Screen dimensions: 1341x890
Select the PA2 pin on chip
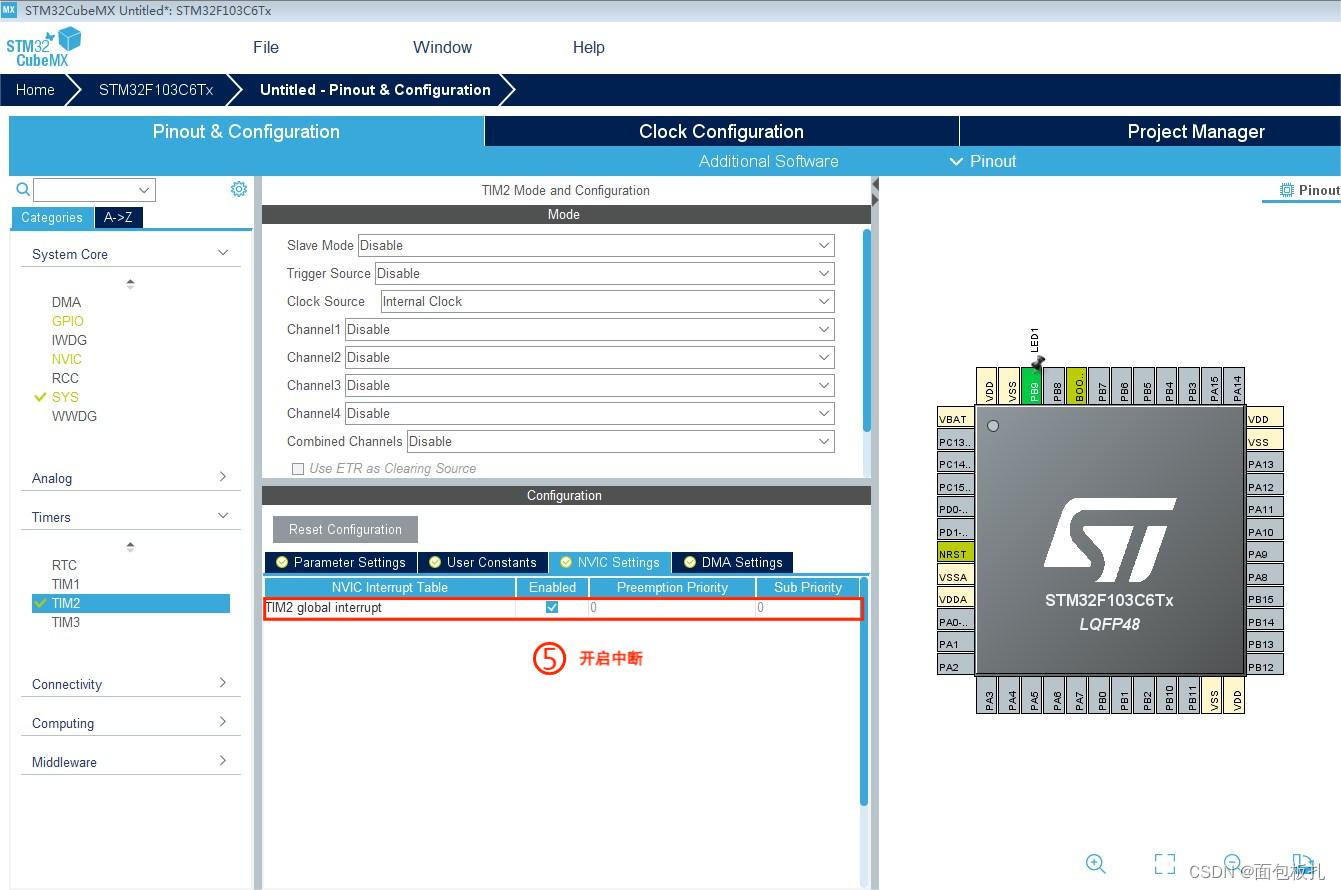(x=955, y=667)
